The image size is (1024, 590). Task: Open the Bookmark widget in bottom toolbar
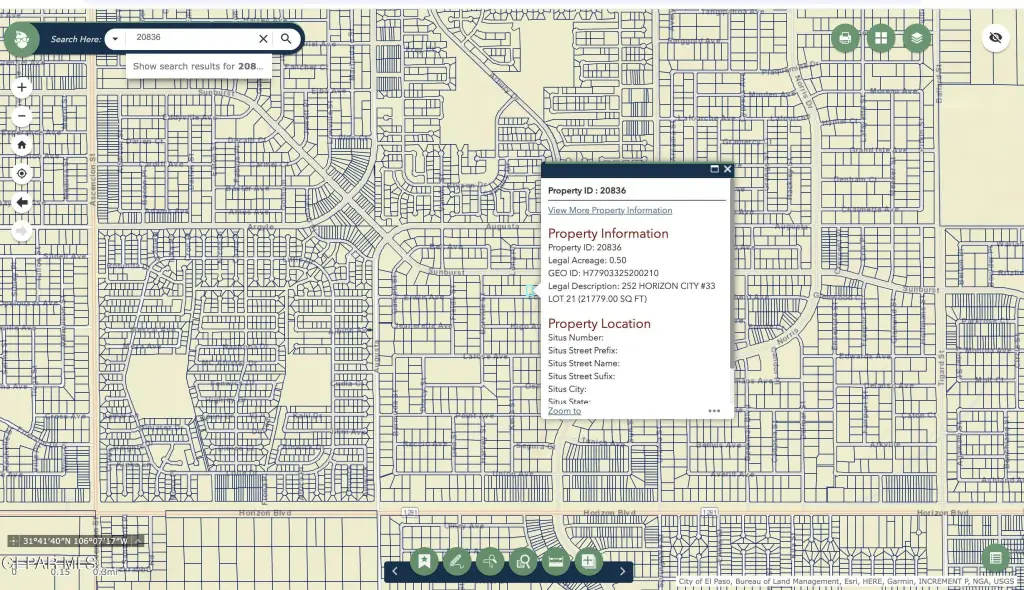click(x=424, y=561)
